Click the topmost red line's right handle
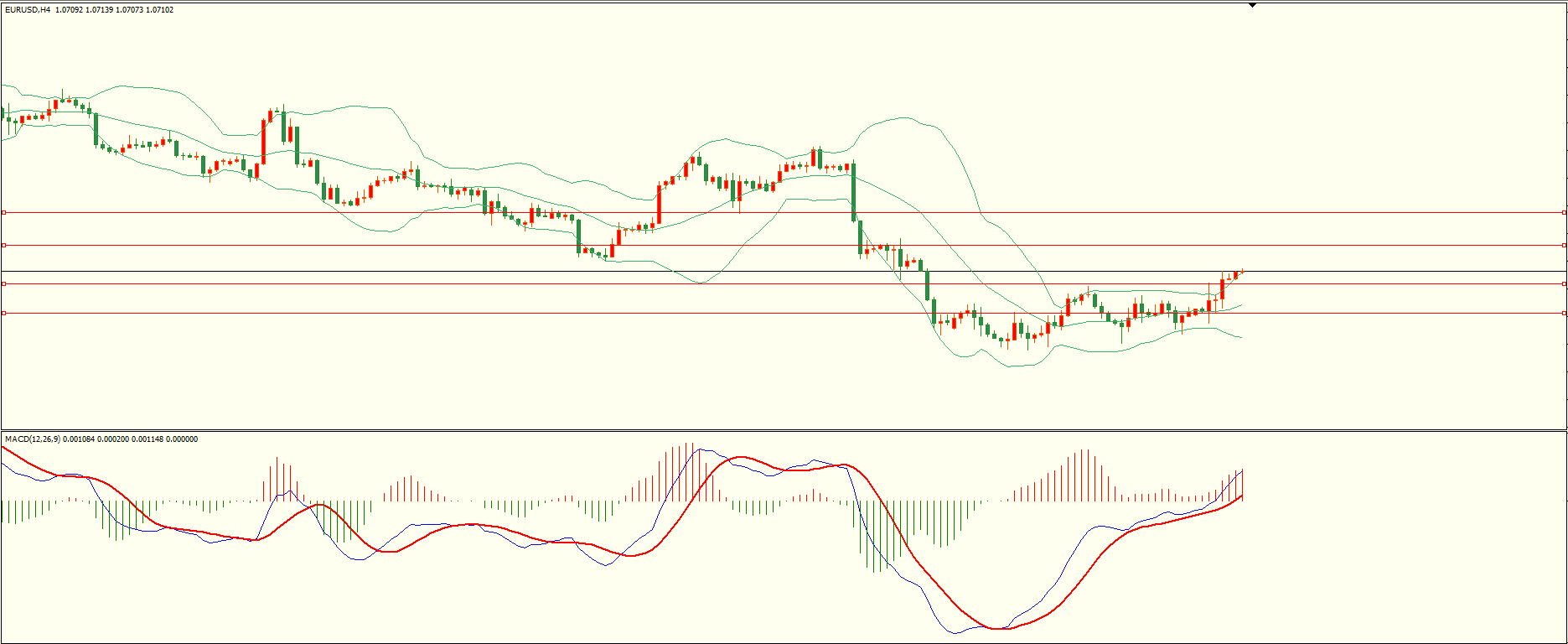The image size is (1568, 644). pyautogui.click(x=1564, y=213)
